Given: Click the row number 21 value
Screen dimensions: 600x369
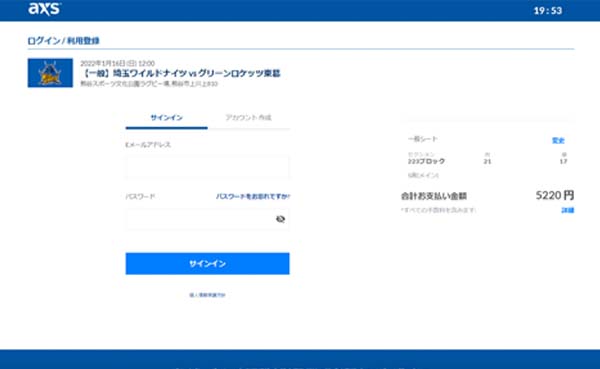Looking at the screenshot, I should pos(487,162).
